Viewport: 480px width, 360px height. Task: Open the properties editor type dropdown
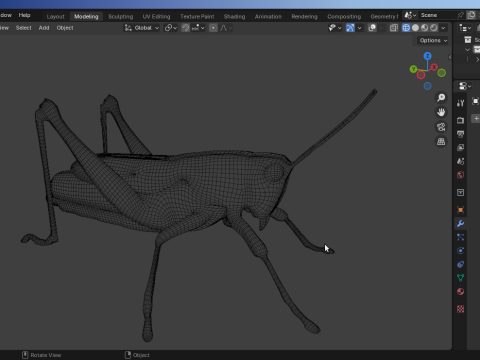[465, 86]
